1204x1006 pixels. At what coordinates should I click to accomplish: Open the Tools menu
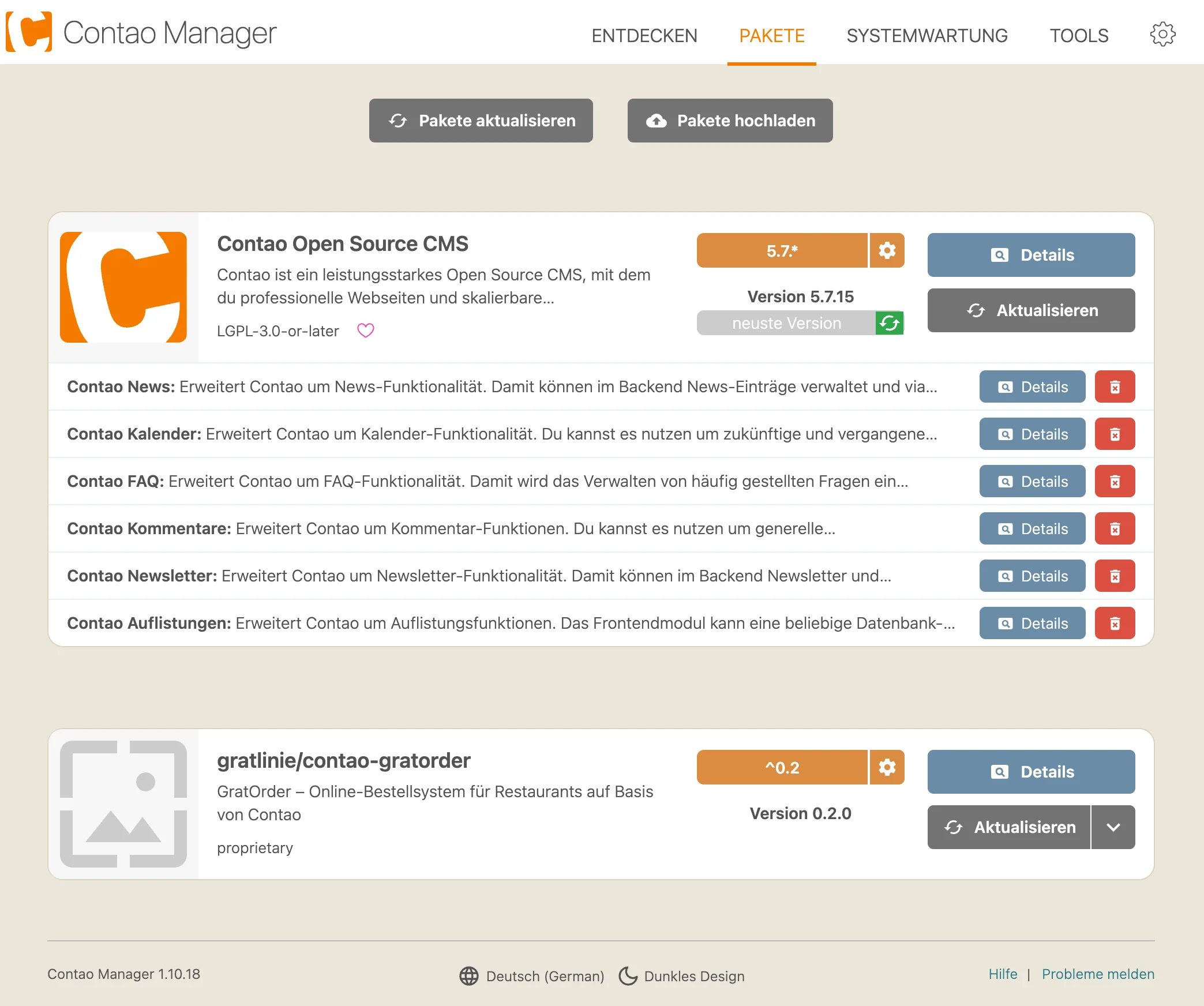[1079, 36]
